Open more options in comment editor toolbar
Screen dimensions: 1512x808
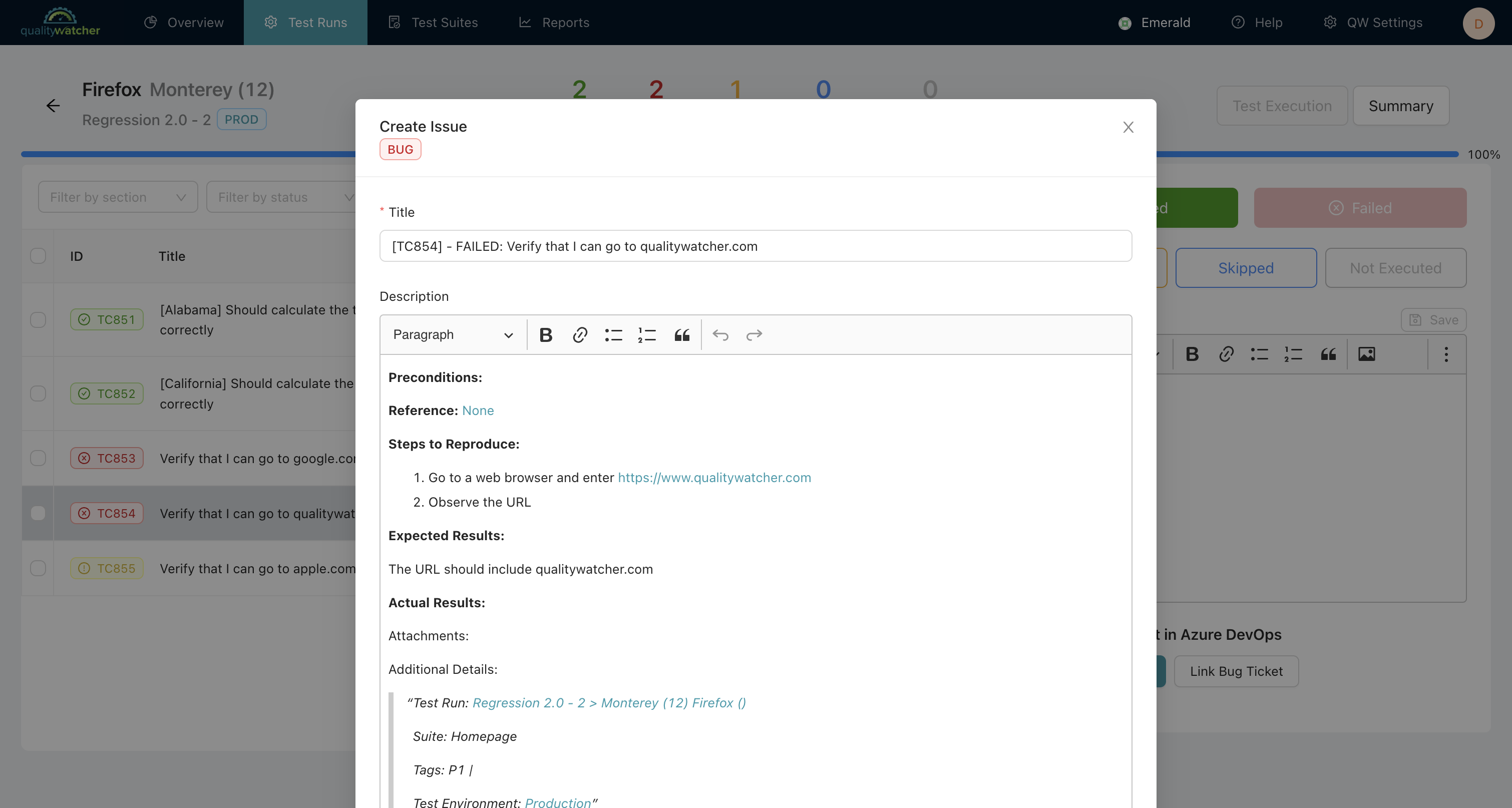[1446, 354]
